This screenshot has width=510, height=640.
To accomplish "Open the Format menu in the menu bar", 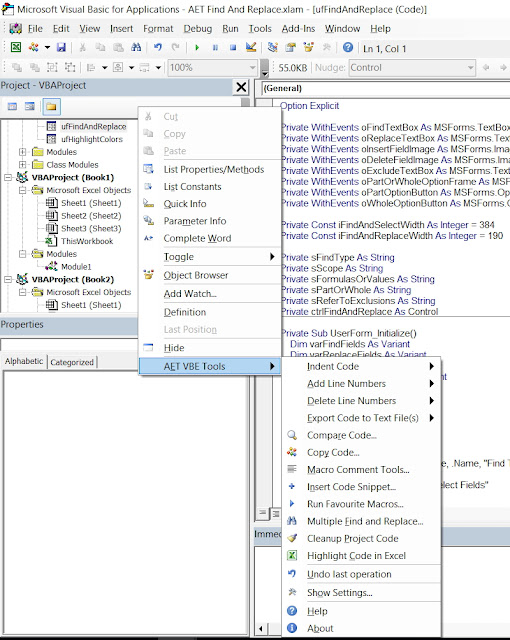I will pyautogui.click(x=158, y=29).
